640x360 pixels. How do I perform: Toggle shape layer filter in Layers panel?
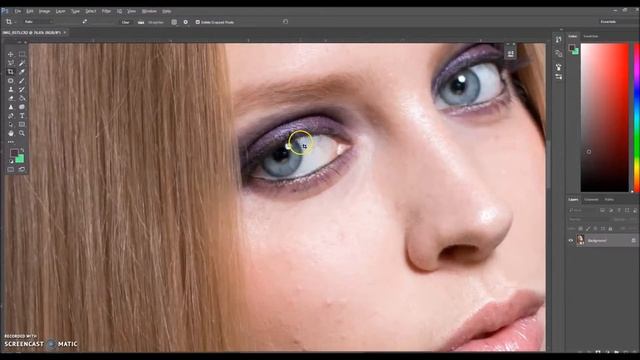627,210
